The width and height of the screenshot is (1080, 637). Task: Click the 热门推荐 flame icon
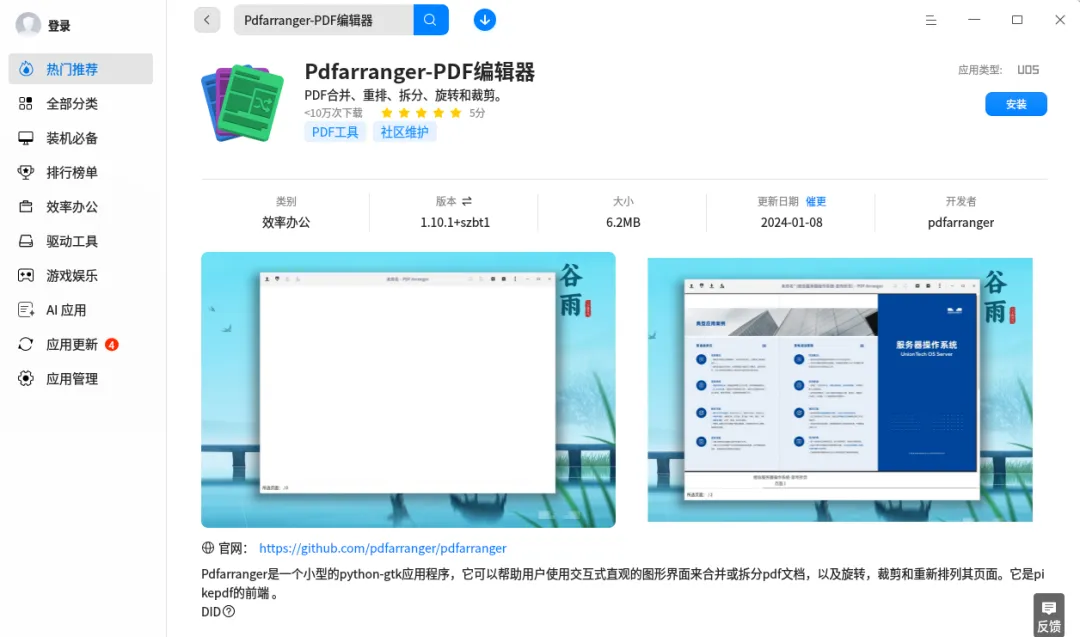[25, 69]
